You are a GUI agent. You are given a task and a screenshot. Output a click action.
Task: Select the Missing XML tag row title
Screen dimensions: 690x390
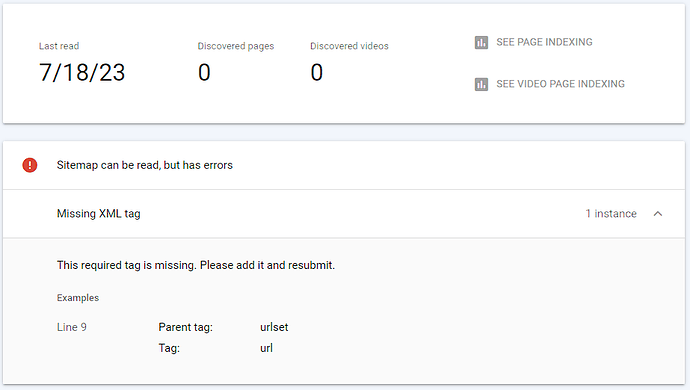tap(99, 214)
